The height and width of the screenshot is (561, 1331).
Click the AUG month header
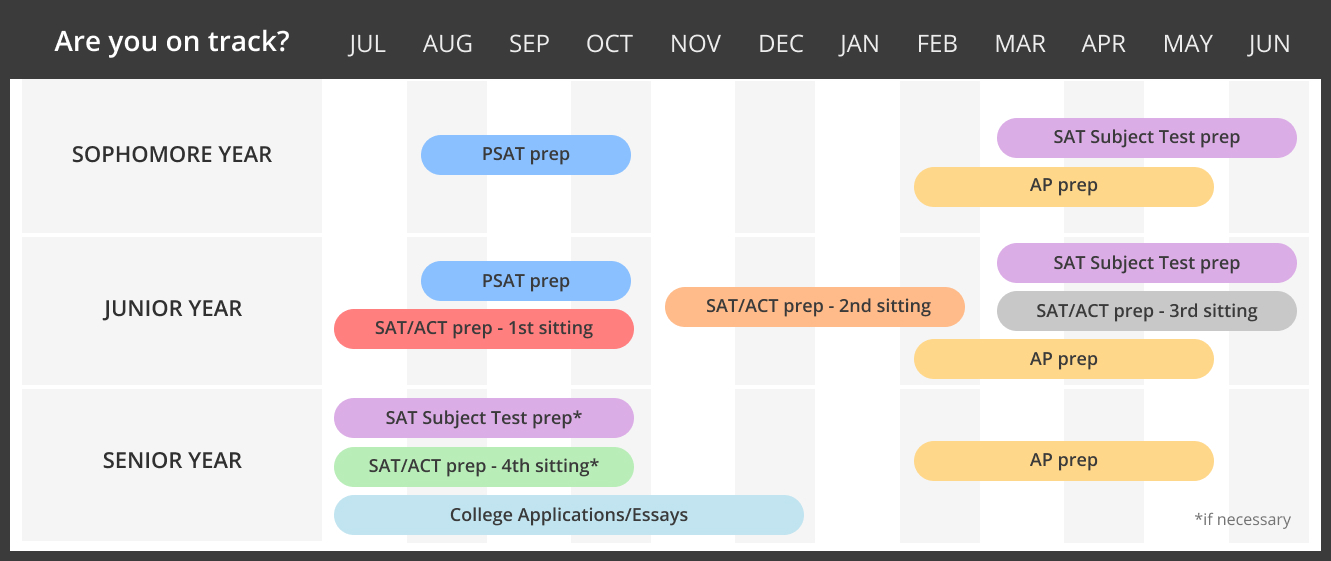tap(448, 44)
